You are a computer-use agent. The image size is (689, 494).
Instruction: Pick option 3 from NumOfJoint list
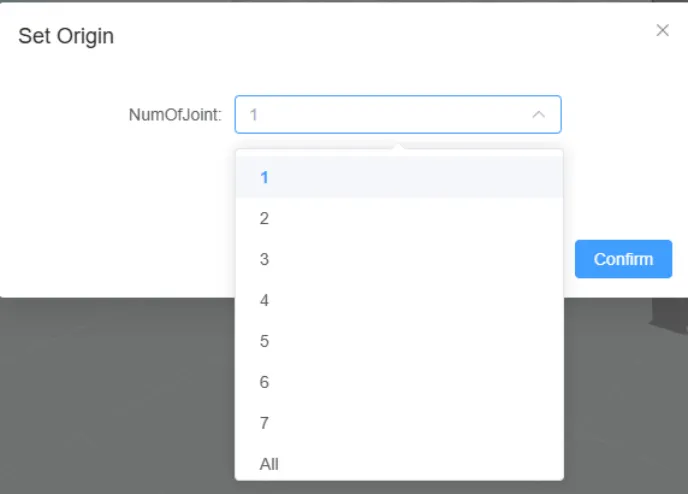pos(264,259)
